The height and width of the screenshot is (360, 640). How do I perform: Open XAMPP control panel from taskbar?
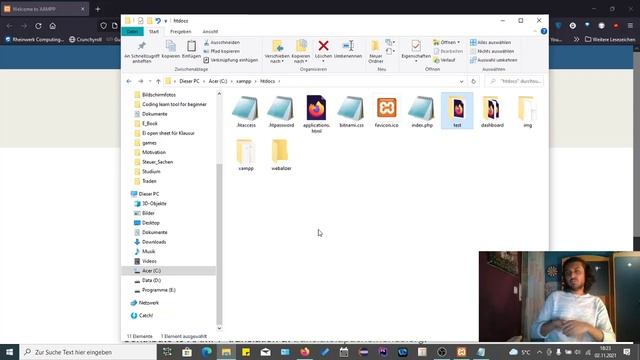click(462, 352)
